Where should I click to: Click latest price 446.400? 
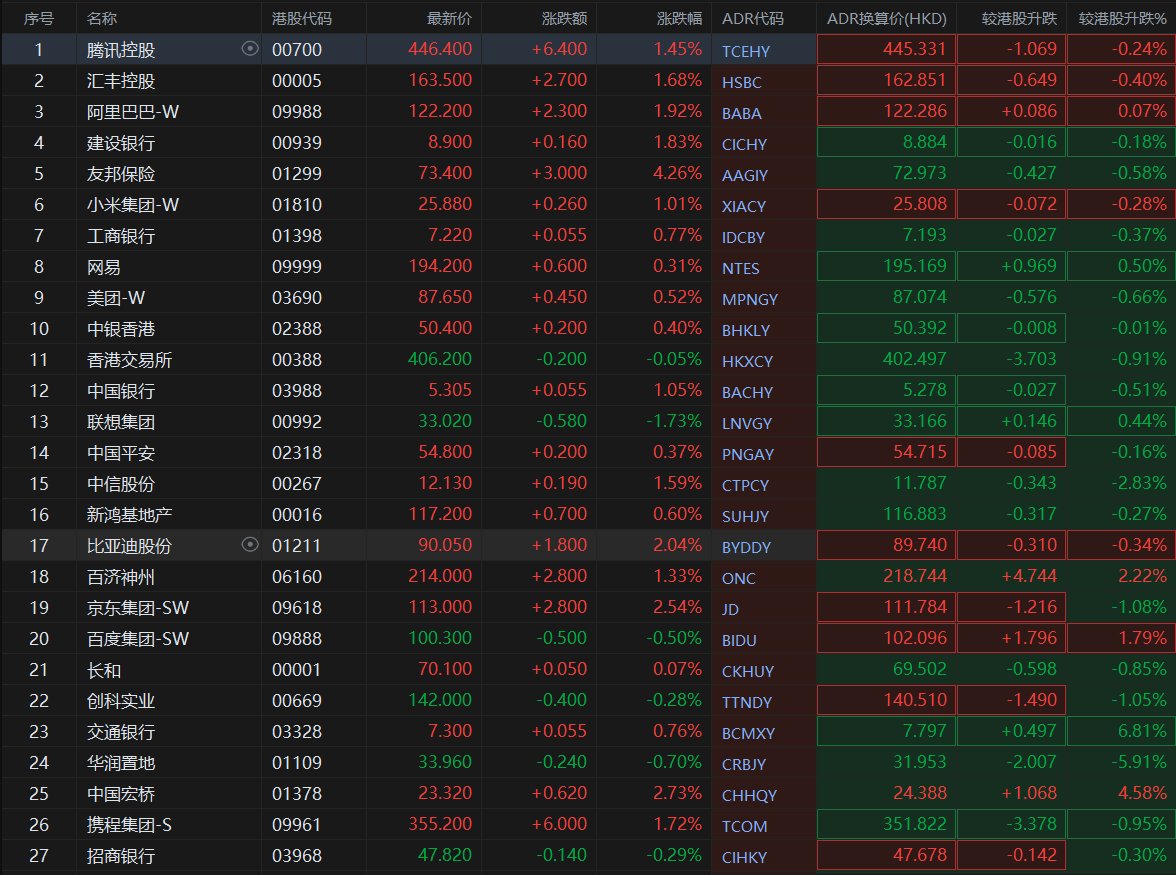click(440, 49)
